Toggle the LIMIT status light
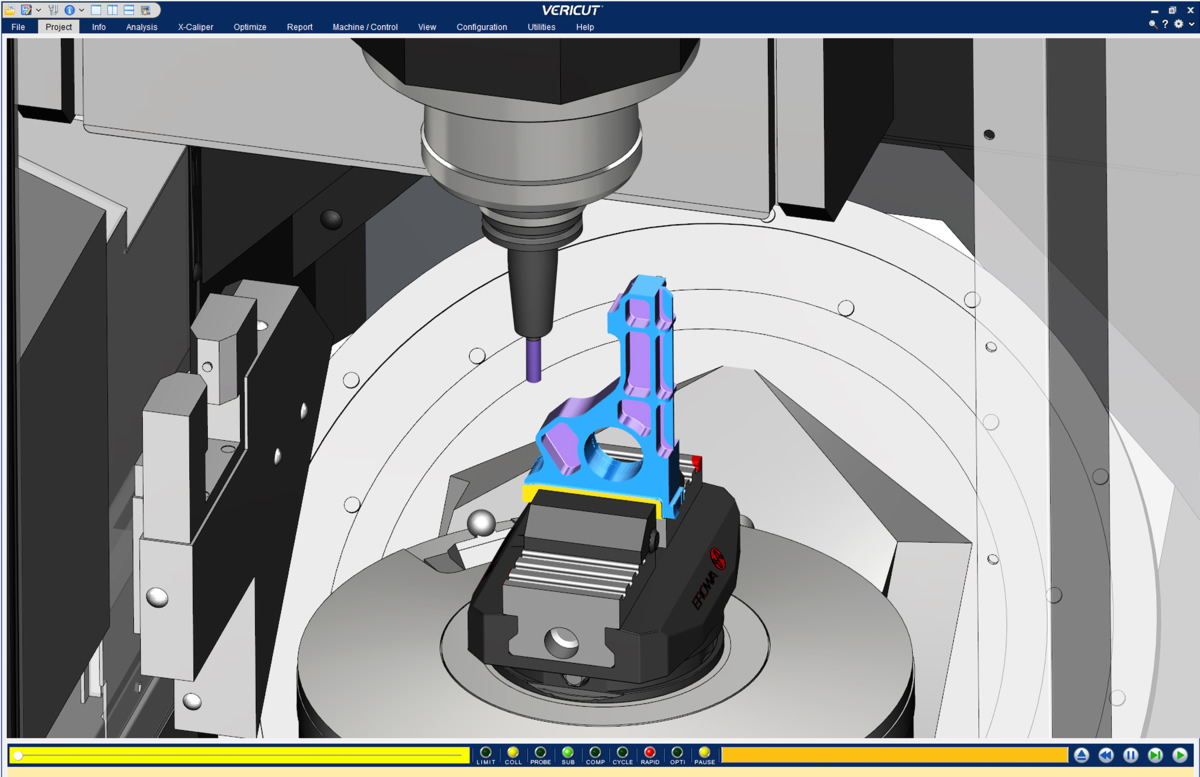 [x=486, y=752]
